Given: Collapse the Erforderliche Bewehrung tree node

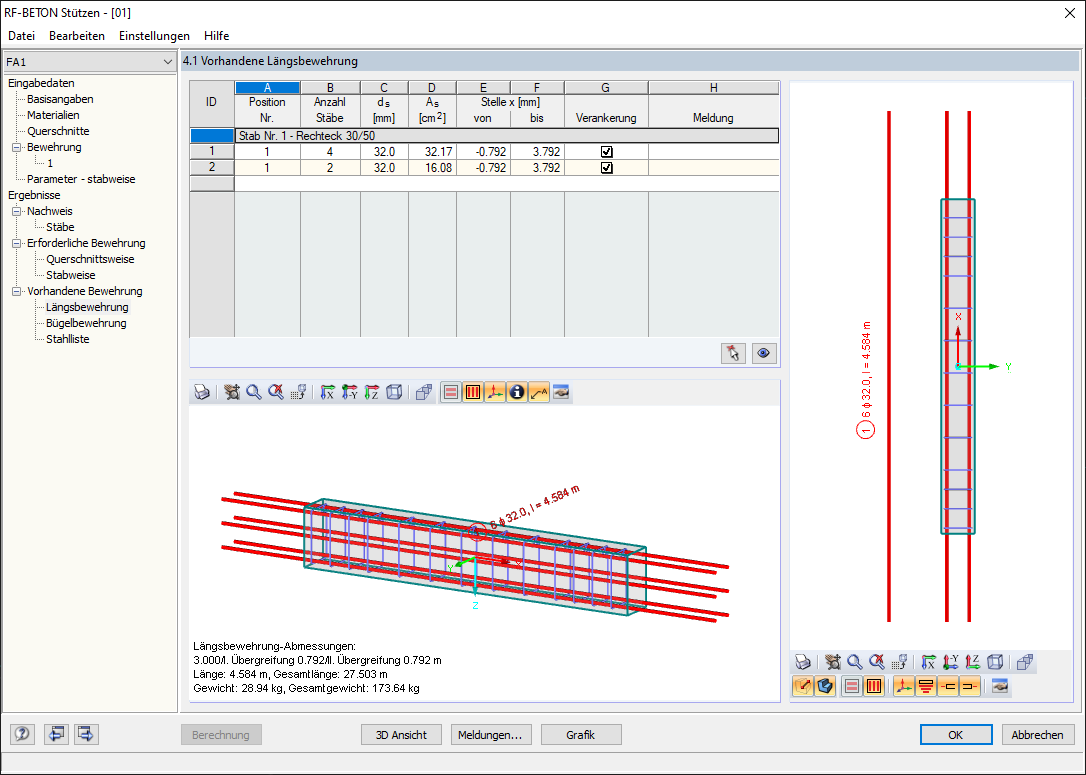Looking at the screenshot, I should (17, 243).
